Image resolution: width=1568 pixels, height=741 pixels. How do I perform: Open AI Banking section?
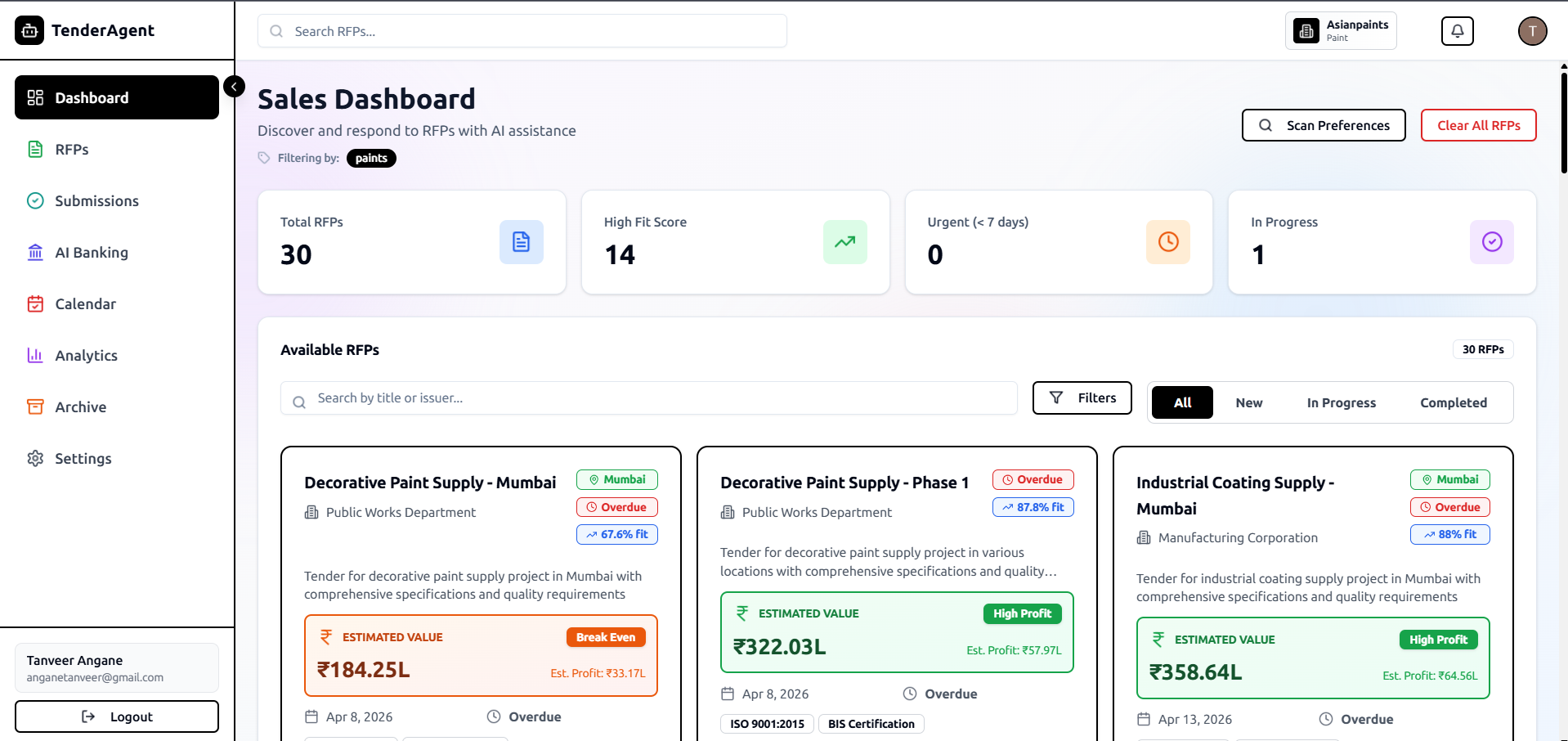(x=117, y=252)
